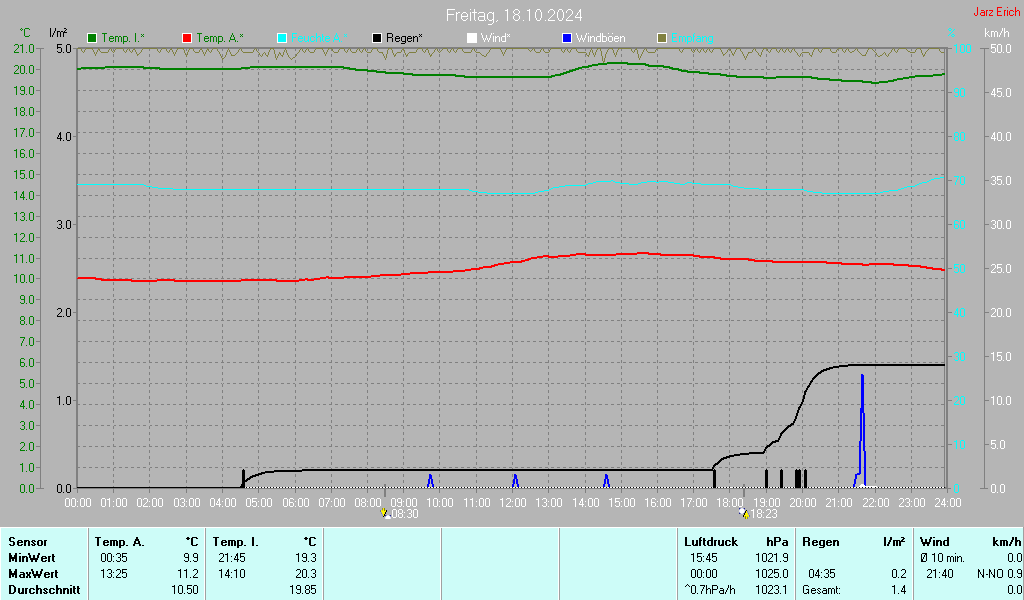This screenshot has height=600, width=1024.
Task: Click the '21:40' wind maximum time
Action: (x=940, y=574)
